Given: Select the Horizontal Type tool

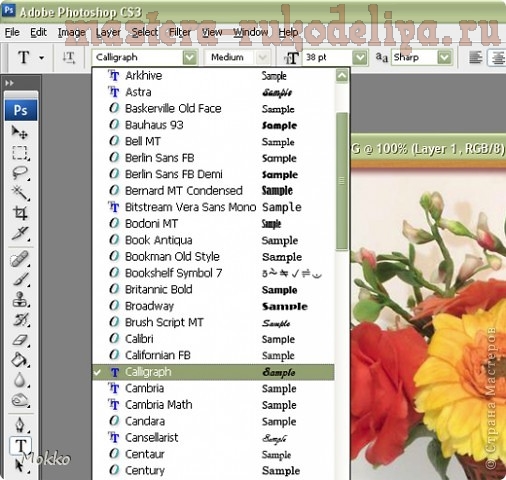Looking at the screenshot, I should pos(20,446).
